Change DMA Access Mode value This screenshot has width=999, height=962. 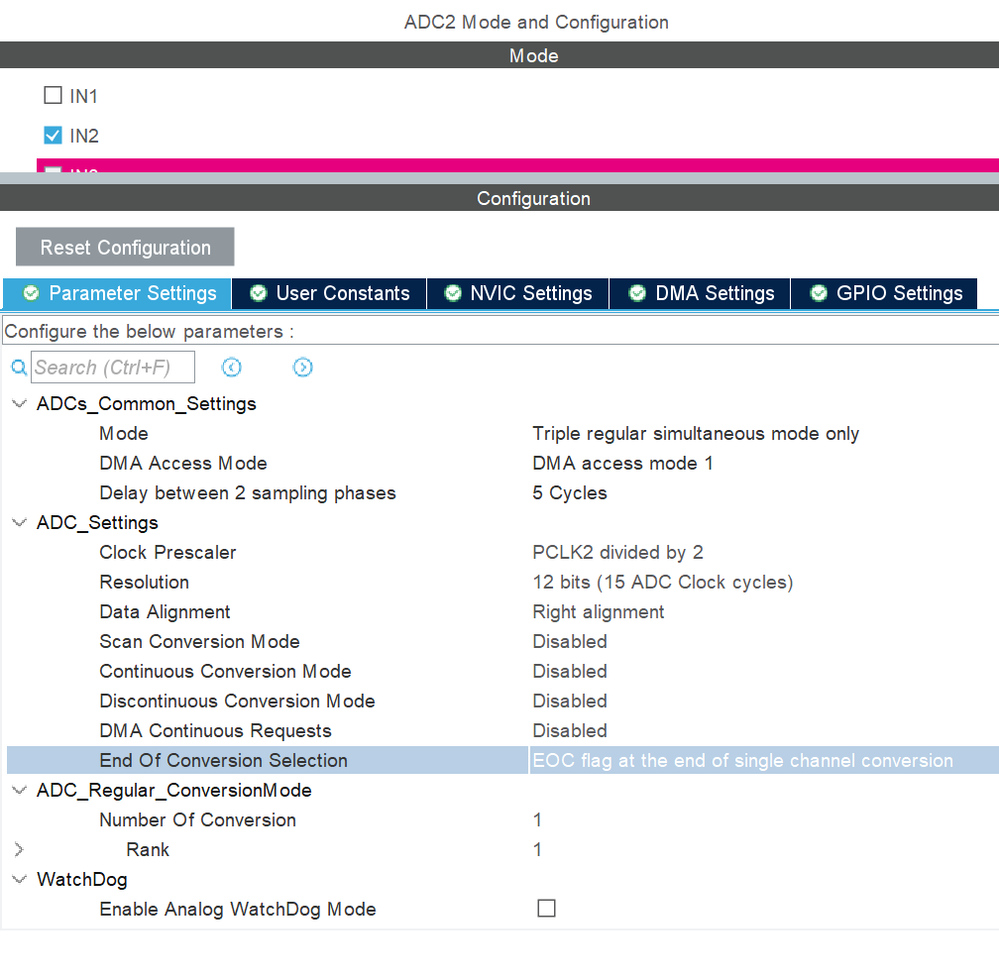(x=622, y=463)
